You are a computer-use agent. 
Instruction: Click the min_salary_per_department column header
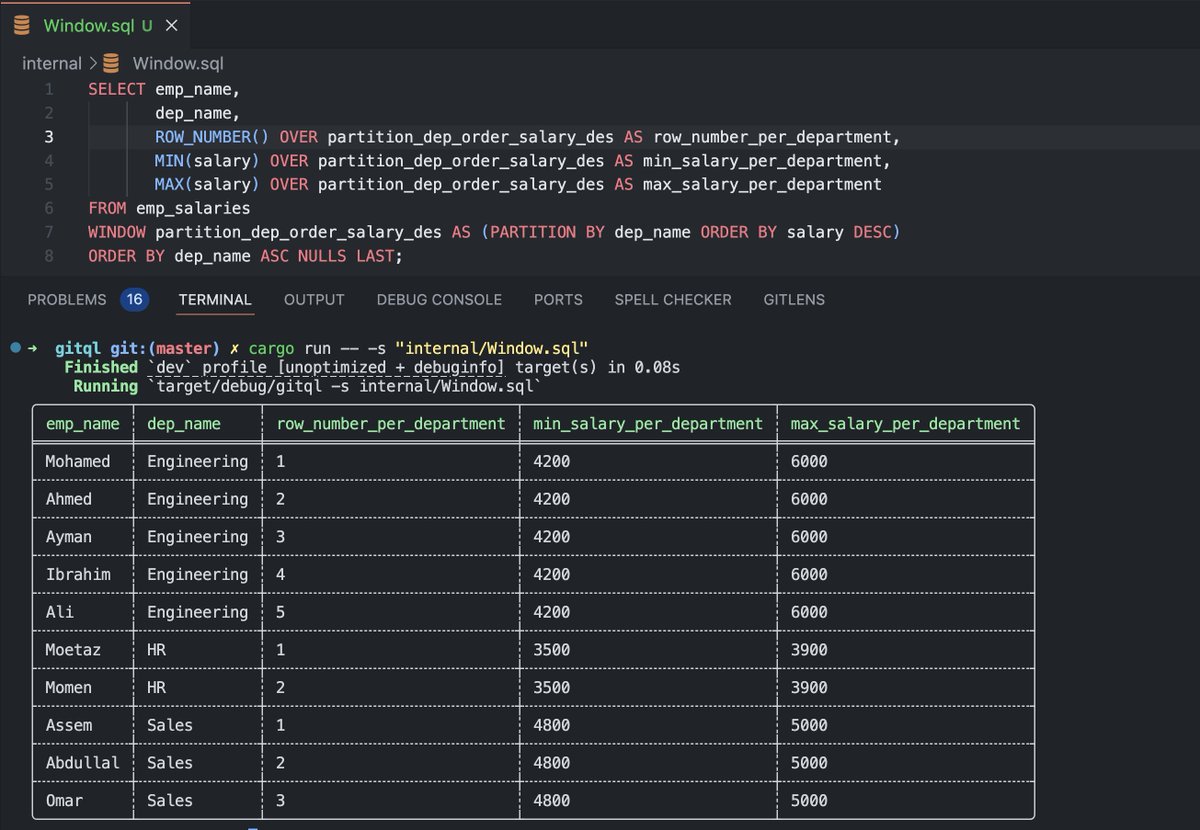[x=648, y=424]
